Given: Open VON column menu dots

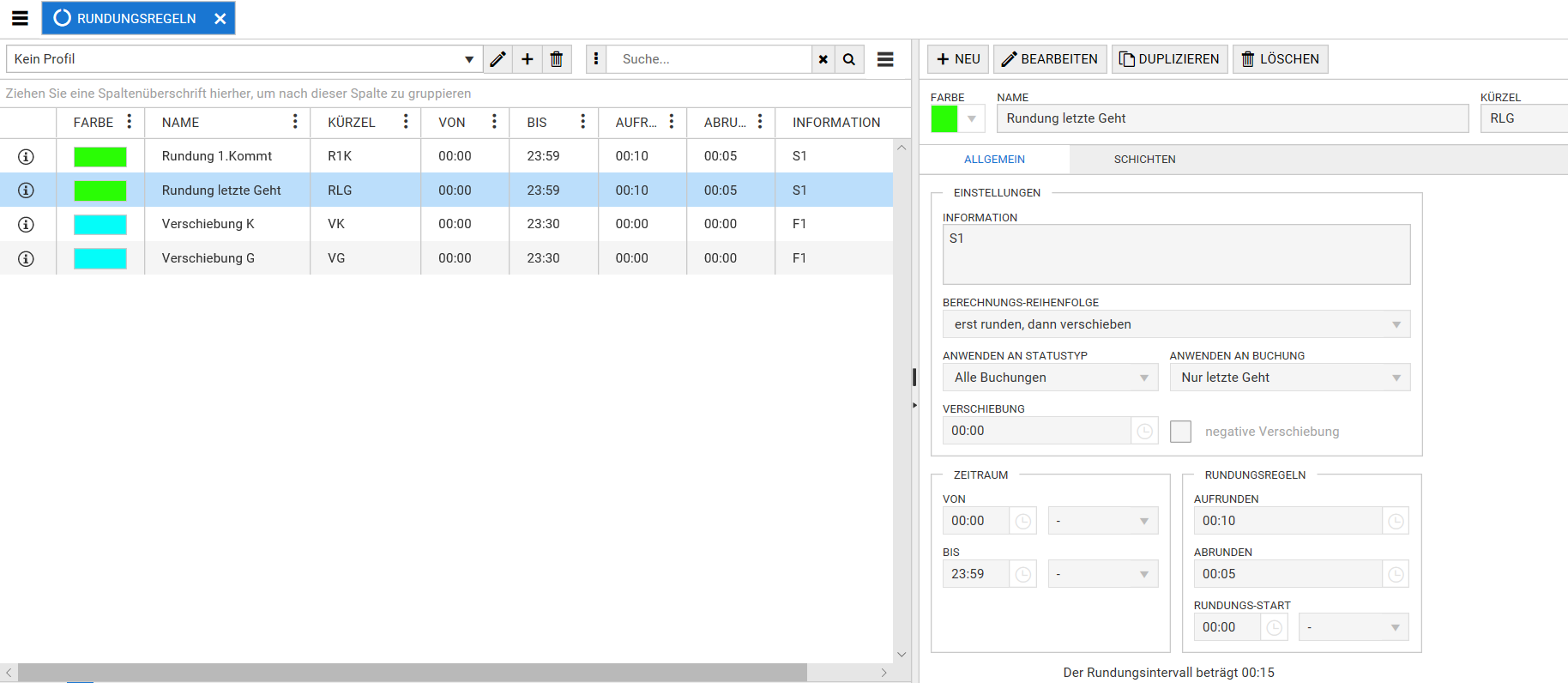Looking at the screenshot, I should point(494,122).
